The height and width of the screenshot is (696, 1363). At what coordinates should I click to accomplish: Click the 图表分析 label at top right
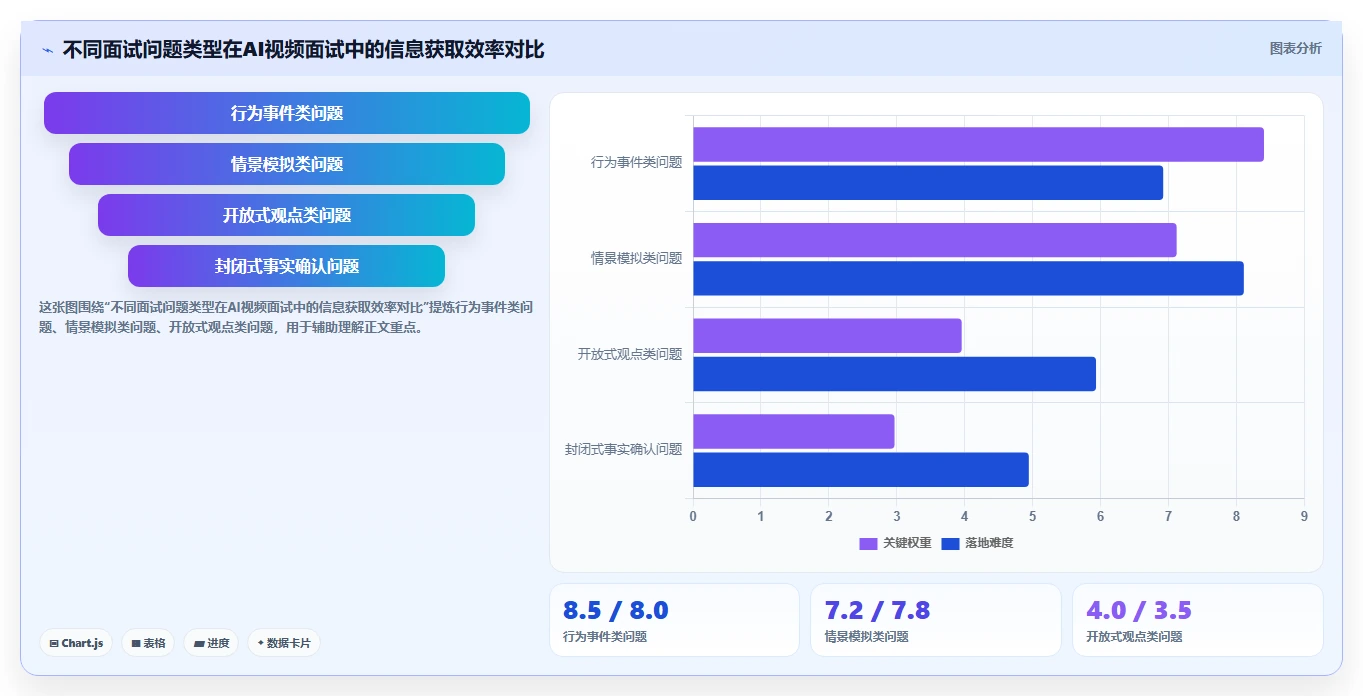[x=1295, y=49]
